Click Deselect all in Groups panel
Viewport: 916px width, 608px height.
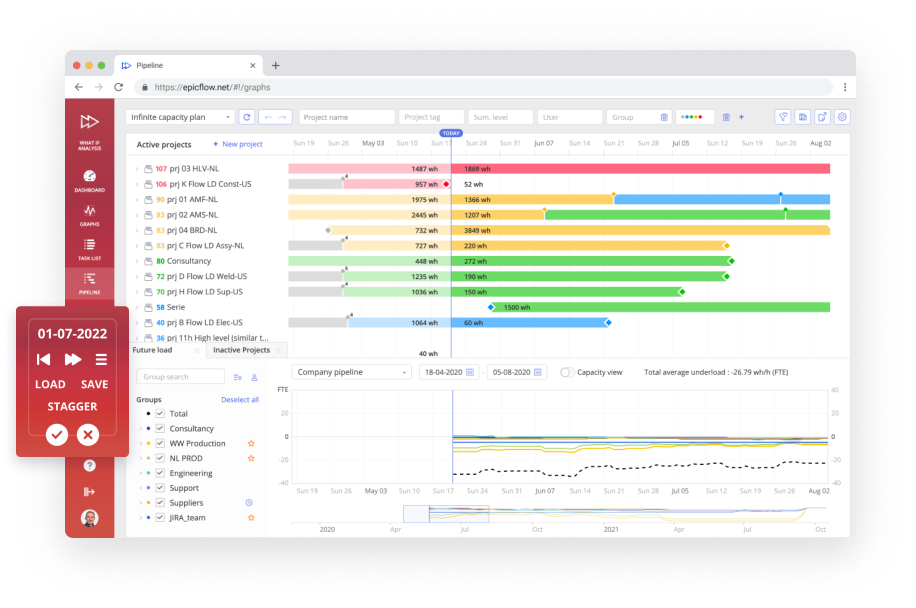pyautogui.click(x=240, y=399)
